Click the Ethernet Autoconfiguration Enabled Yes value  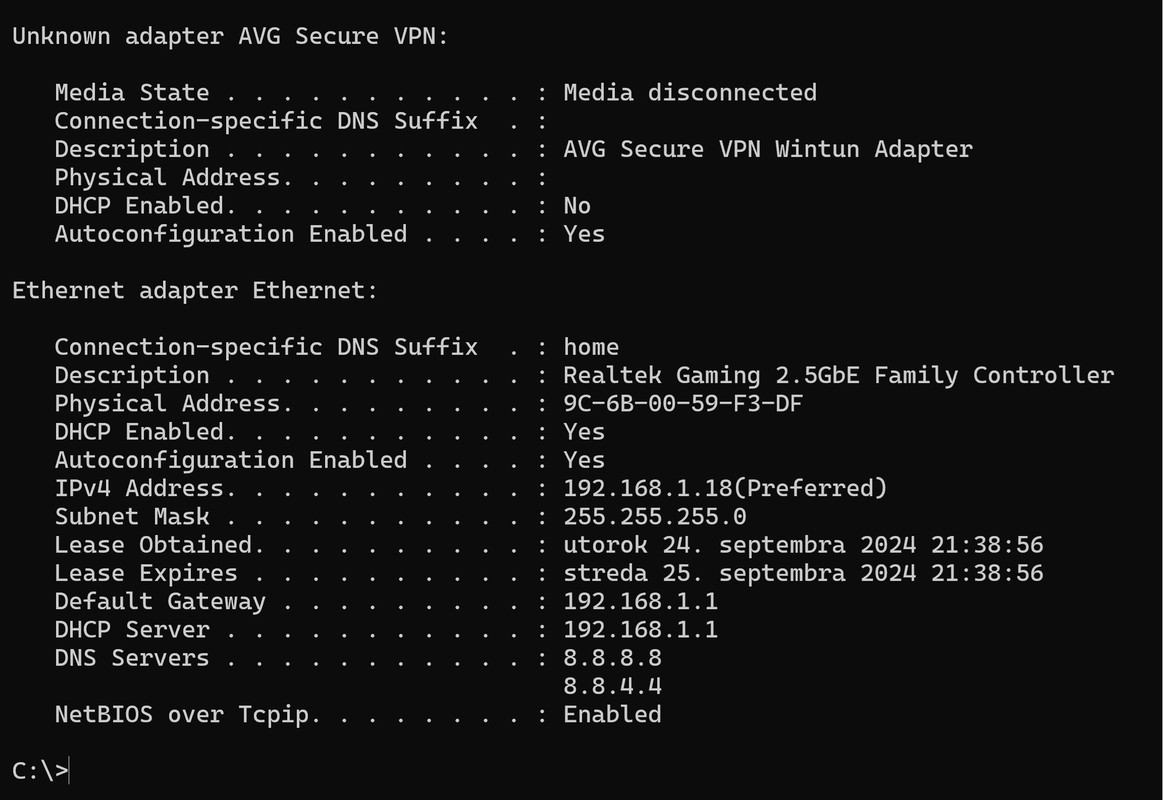coord(584,460)
